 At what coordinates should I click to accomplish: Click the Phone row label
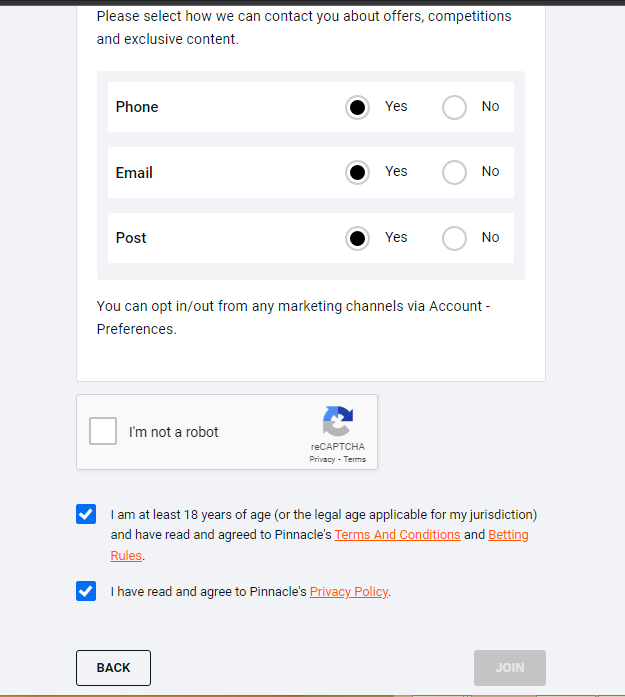pos(137,107)
